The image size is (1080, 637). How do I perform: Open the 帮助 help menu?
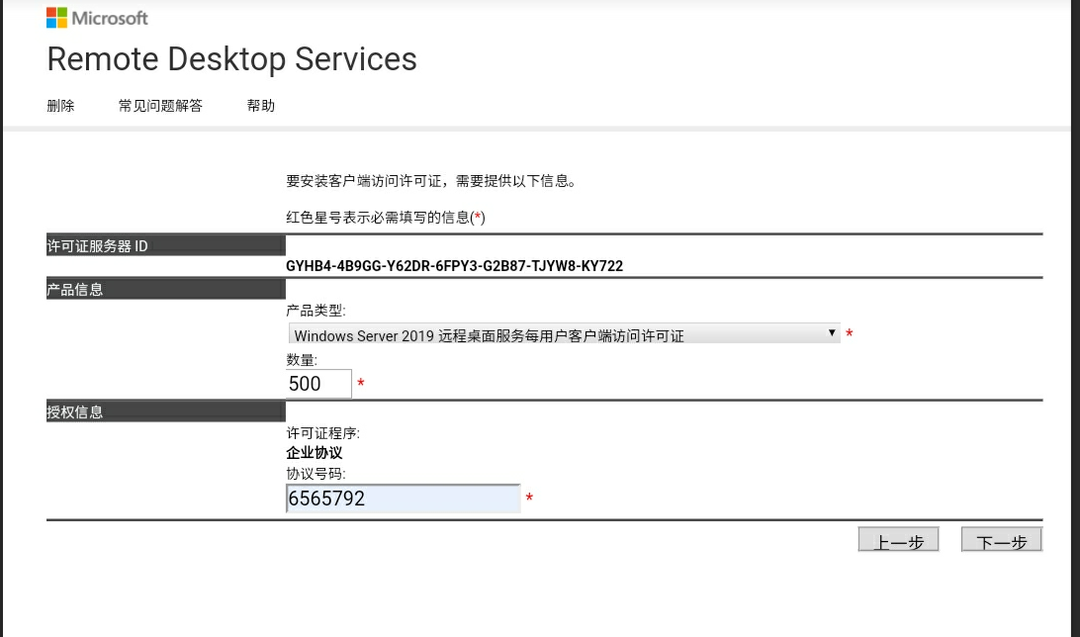[261, 105]
